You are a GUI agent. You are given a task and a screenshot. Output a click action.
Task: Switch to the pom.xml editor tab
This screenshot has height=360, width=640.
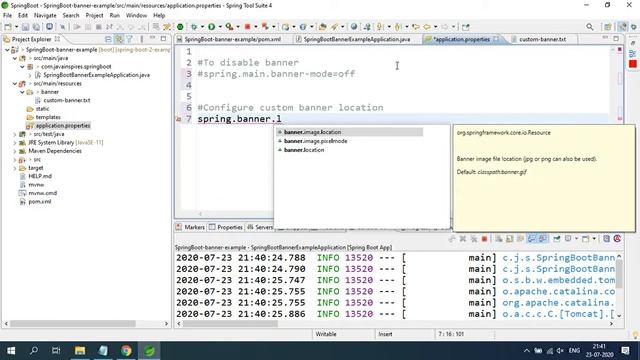click(x=233, y=40)
